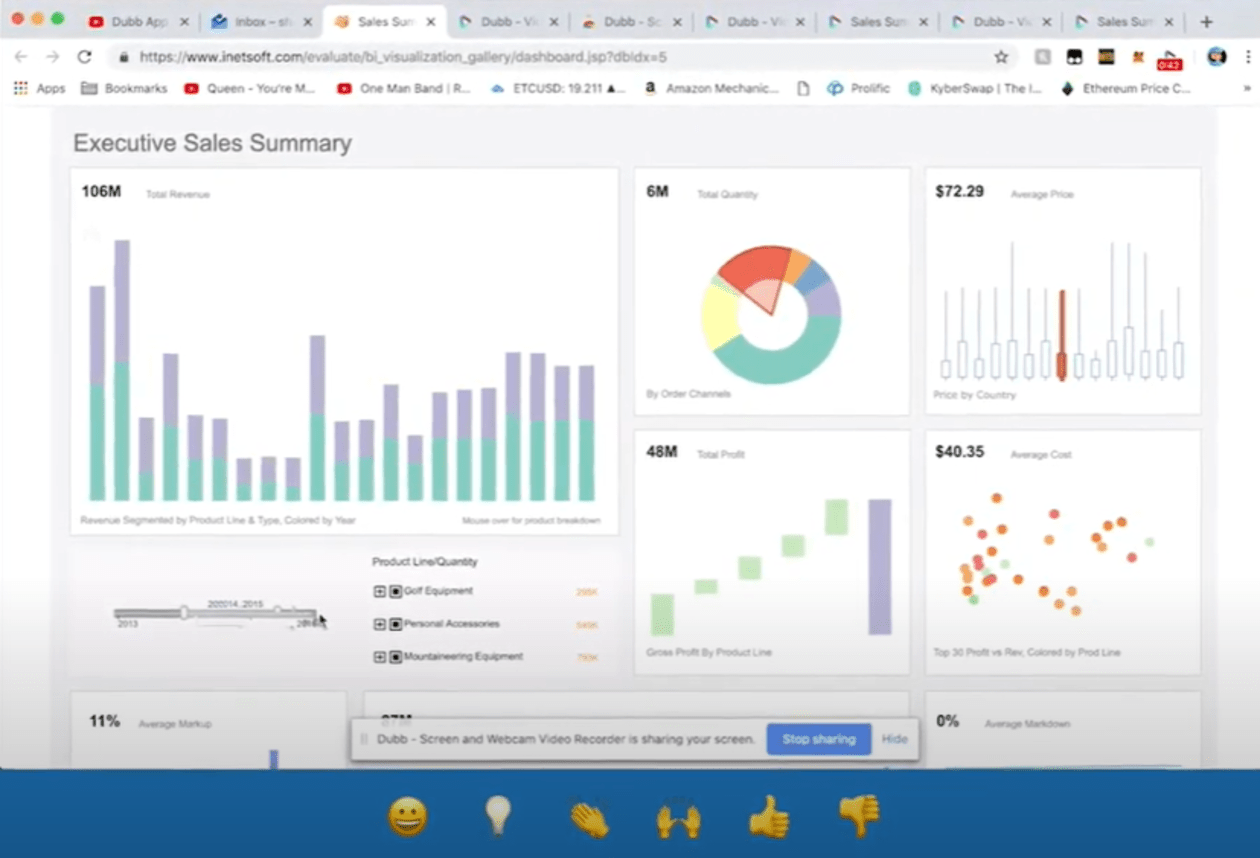The height and width of the screenshot is (858, 1260).
Task: Click the 106M Total Revenue value
Action: pyautogui.click(x=101, y=191)
